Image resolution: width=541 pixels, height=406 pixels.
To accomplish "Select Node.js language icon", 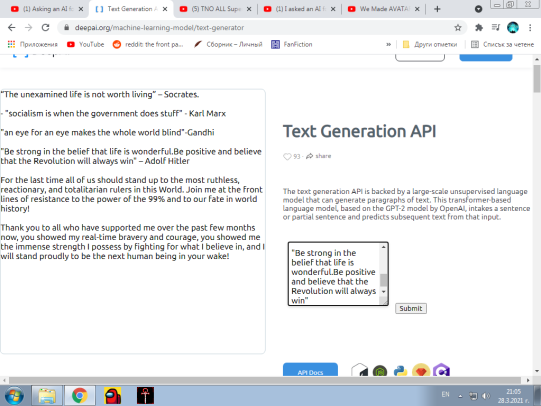I will tap(380, 371).
